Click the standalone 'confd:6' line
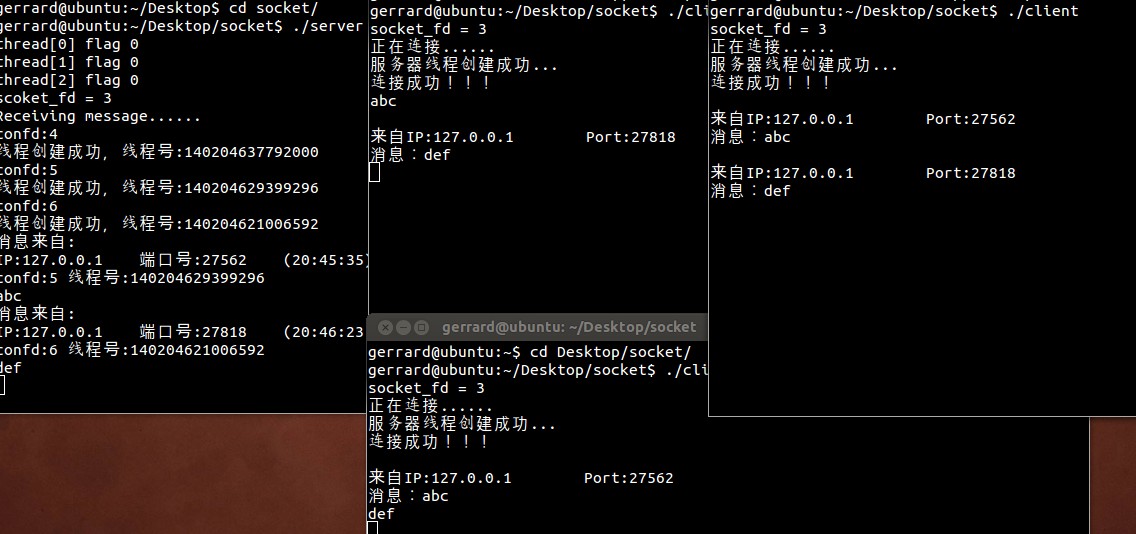The image size is (1136, 534). pos(29,206)
